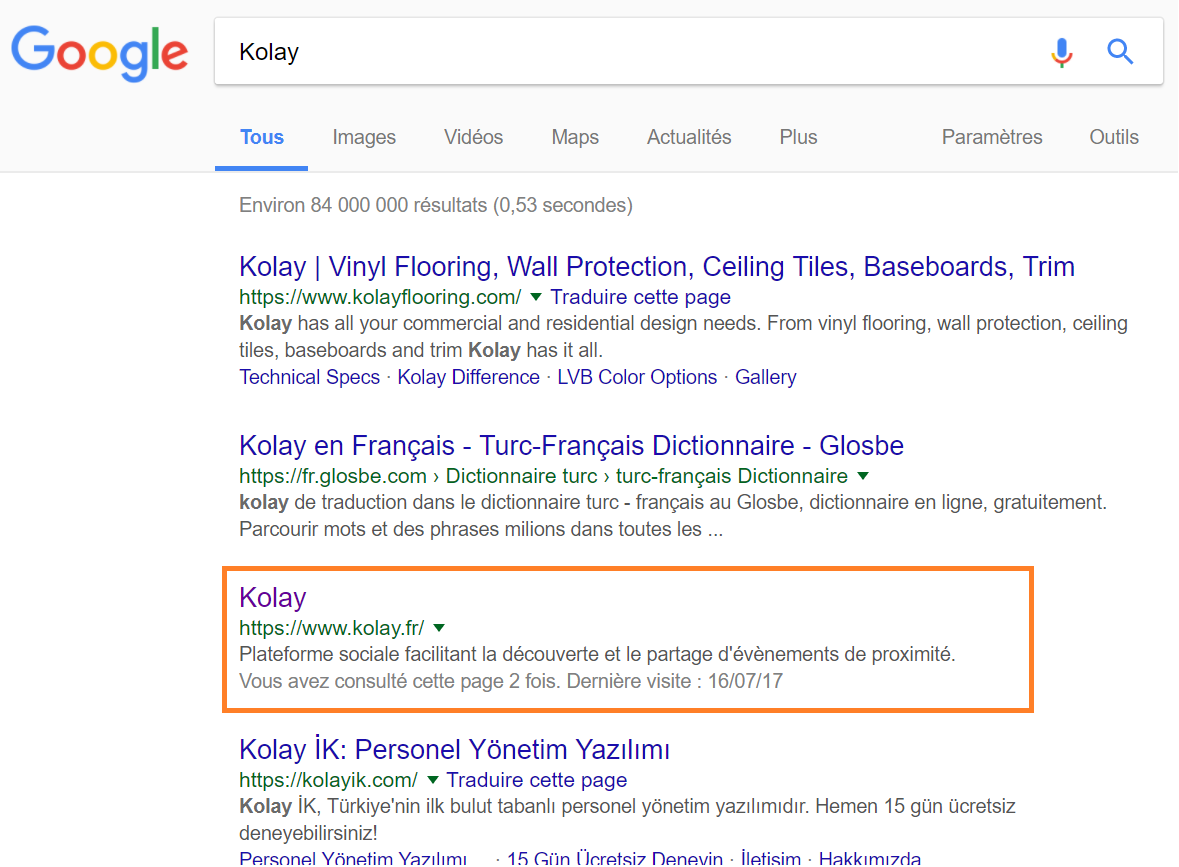
Task: Click Traduire cette page for kolayflooring
Action: click(x=640, y=297)
